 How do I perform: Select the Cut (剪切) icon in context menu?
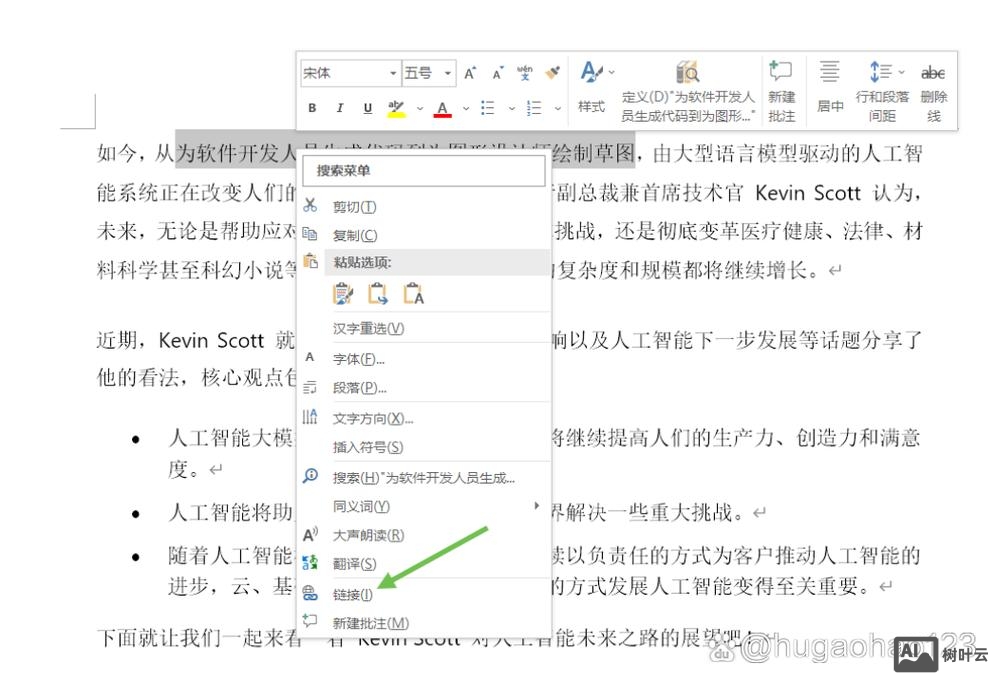[312, 206]
